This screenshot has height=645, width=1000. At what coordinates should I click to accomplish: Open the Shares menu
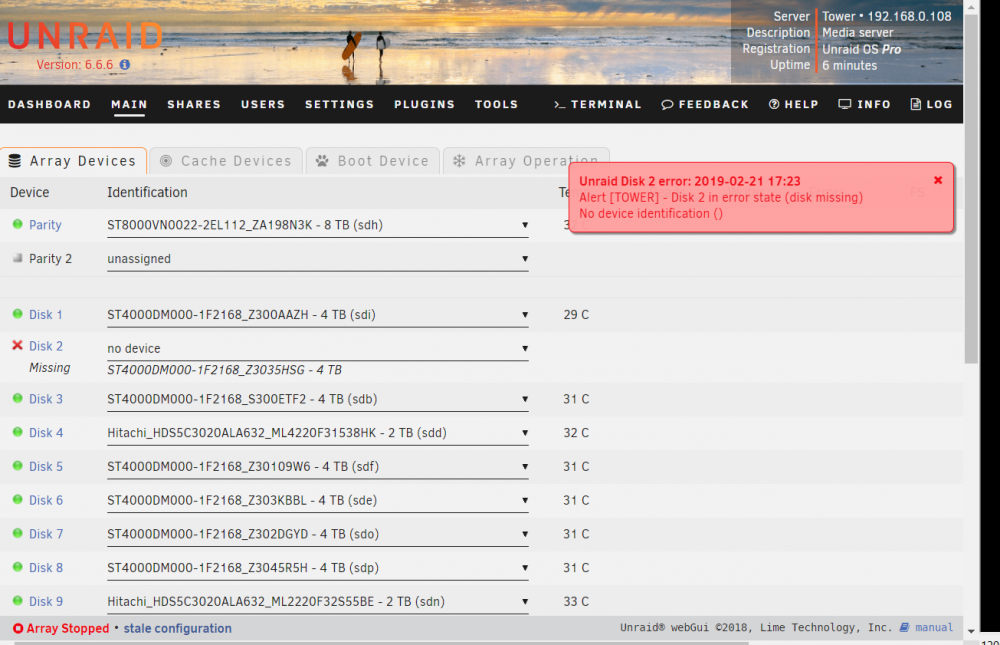(x=194, y=104)
